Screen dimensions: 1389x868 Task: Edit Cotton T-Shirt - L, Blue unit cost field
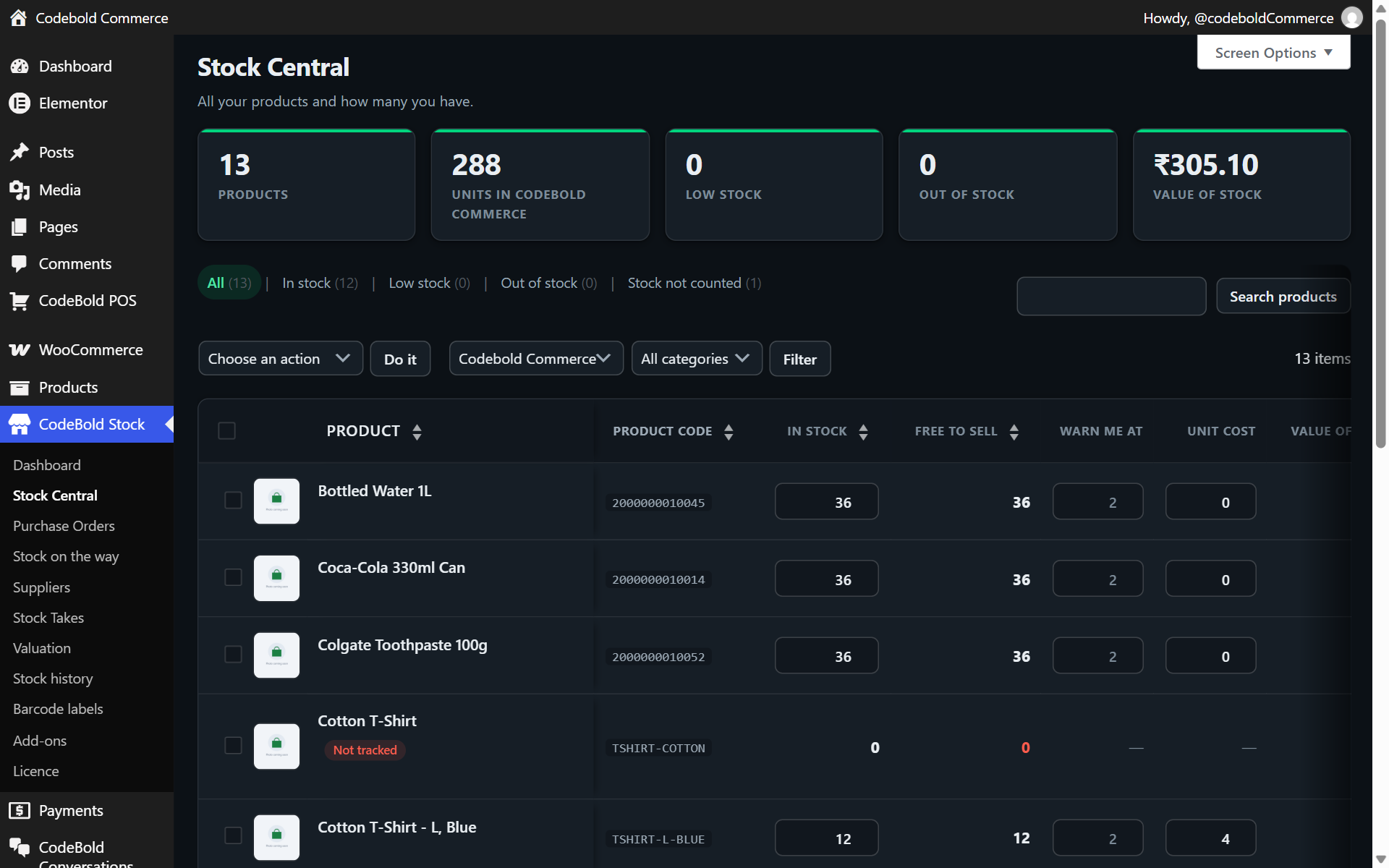1210,838
